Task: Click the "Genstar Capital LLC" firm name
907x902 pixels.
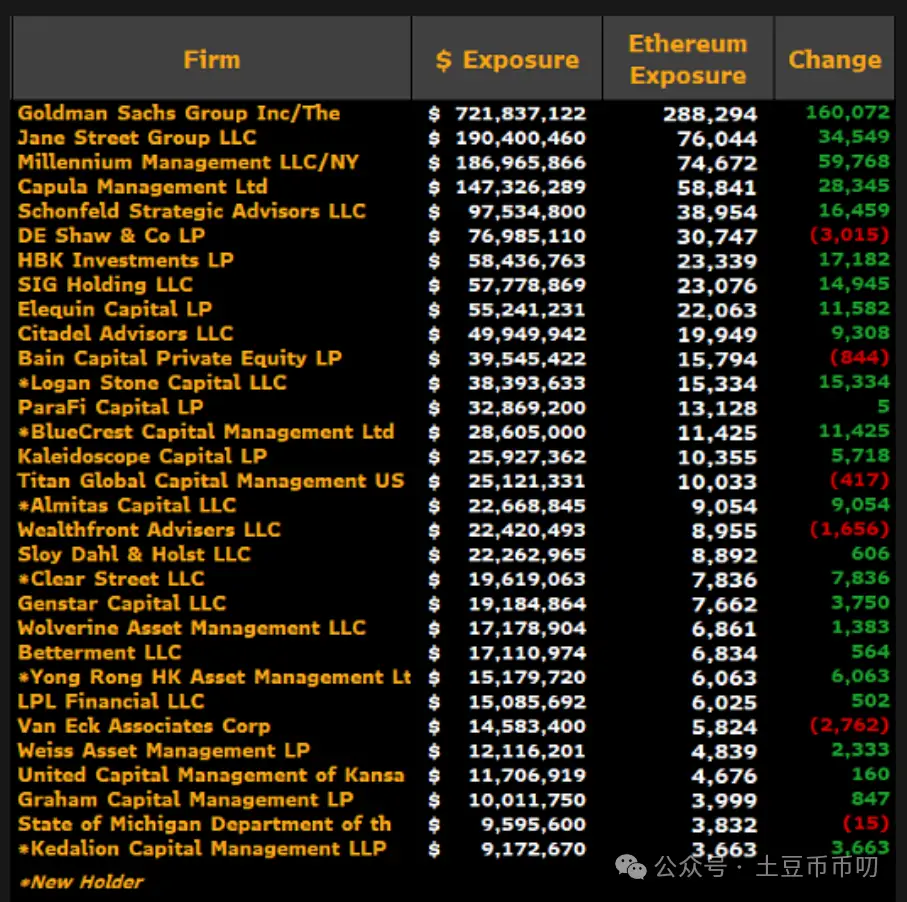Action: click(x=122, y=603)
